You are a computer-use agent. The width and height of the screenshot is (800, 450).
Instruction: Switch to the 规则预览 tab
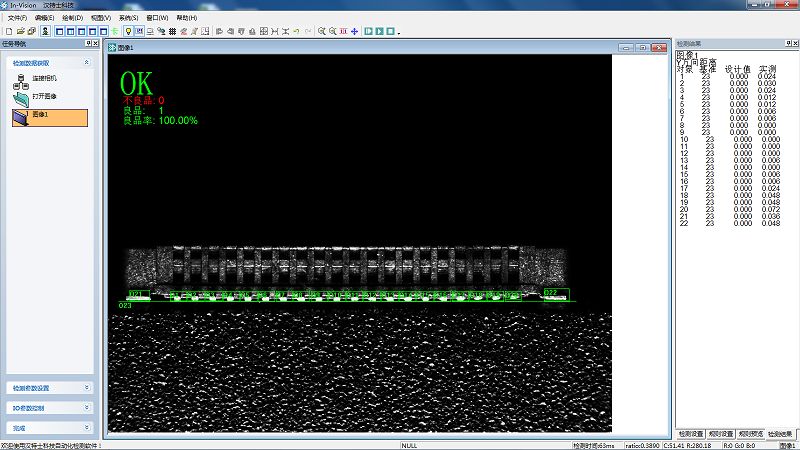(x=749, y=434)
